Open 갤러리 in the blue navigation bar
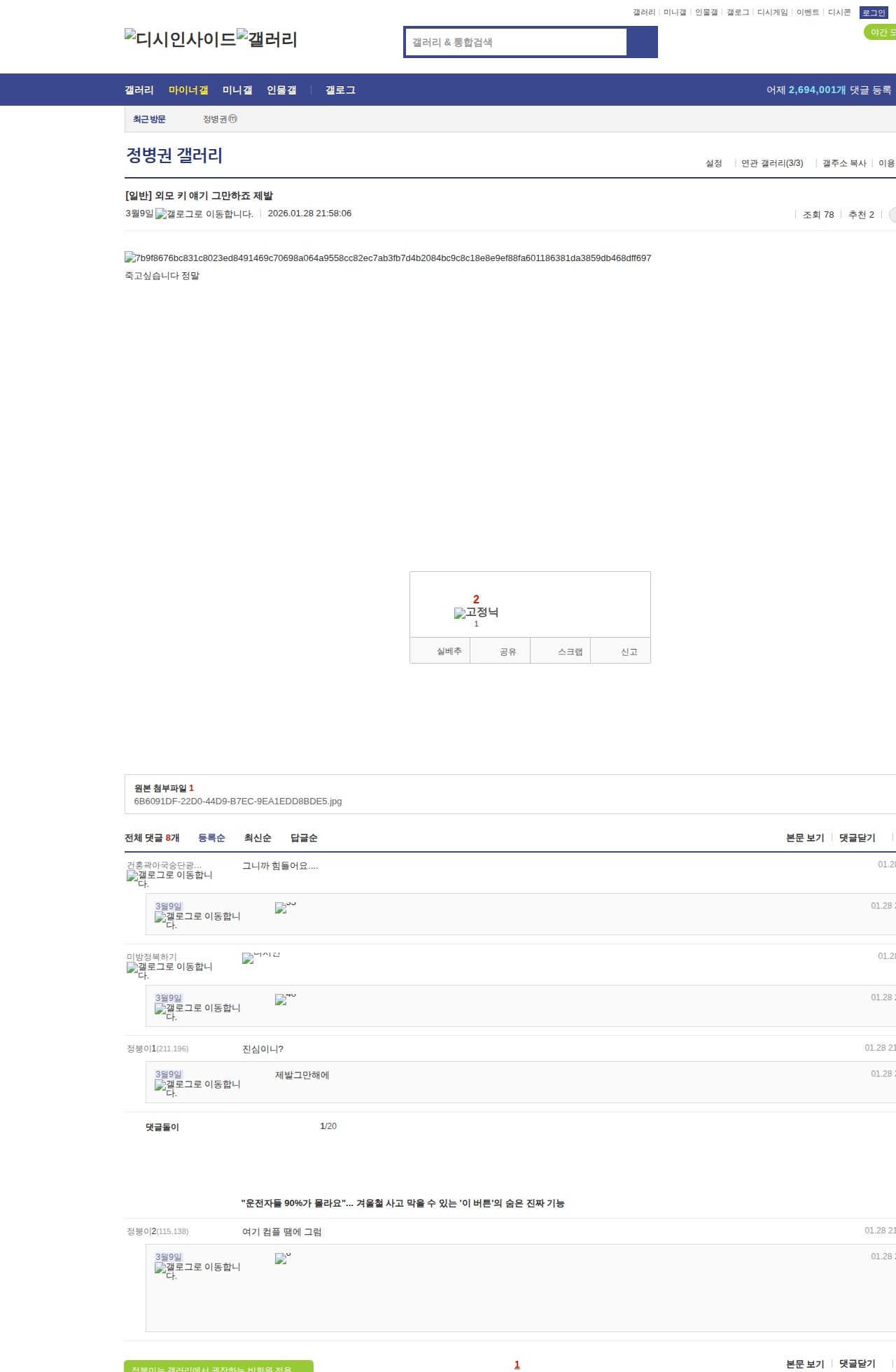The height and width of the screenshot is (1372, 896). click(x=139, y=90)
